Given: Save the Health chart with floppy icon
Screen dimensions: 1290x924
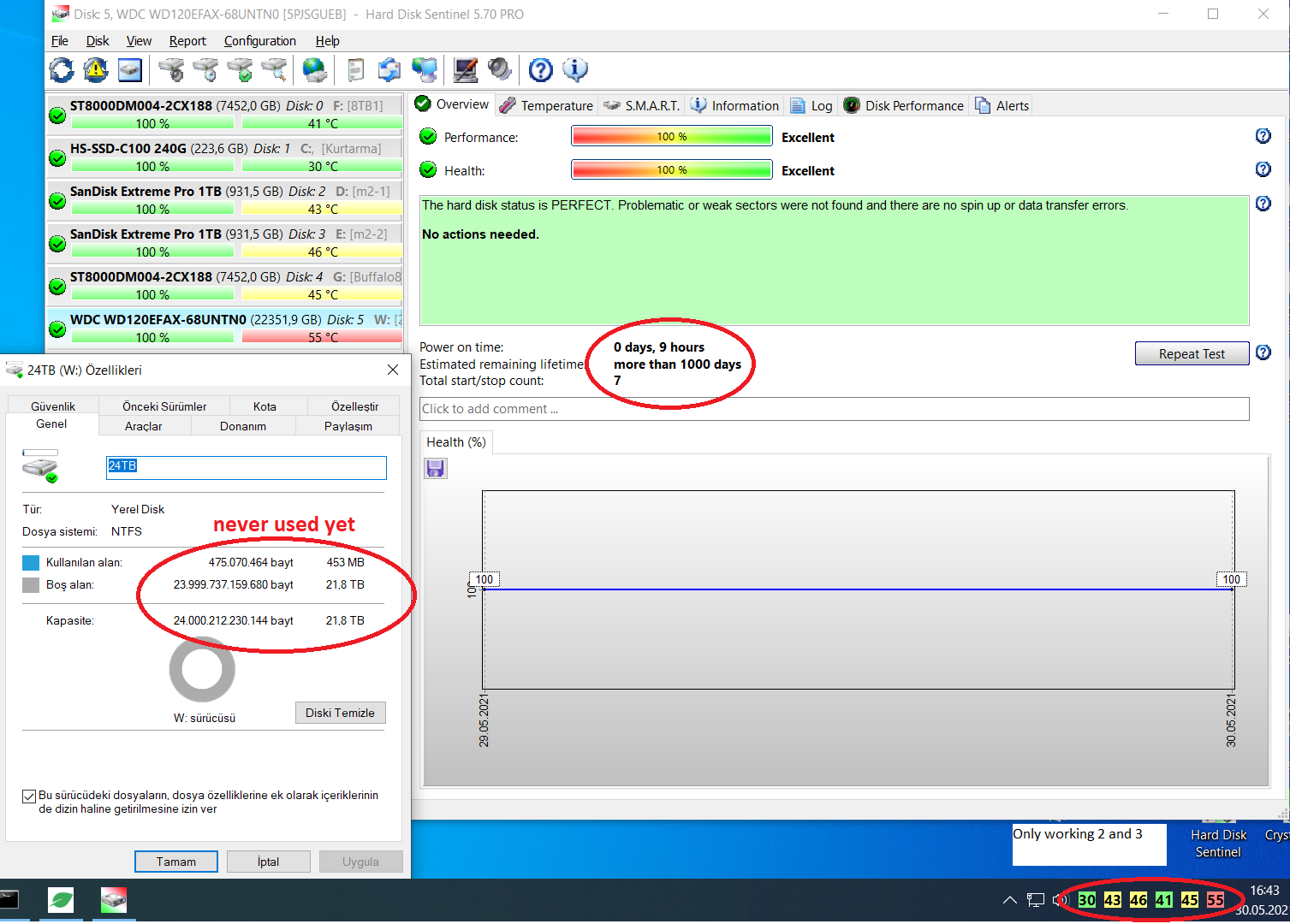Looking at the screenshot, I should (436, 468).
